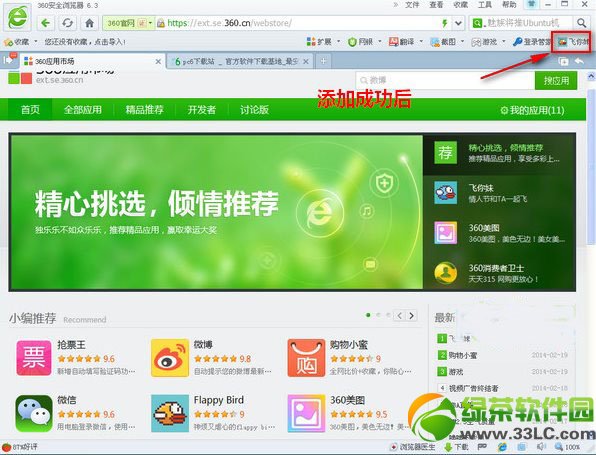
Task: Click the 微博 app store search field
Action: point(445,81)
